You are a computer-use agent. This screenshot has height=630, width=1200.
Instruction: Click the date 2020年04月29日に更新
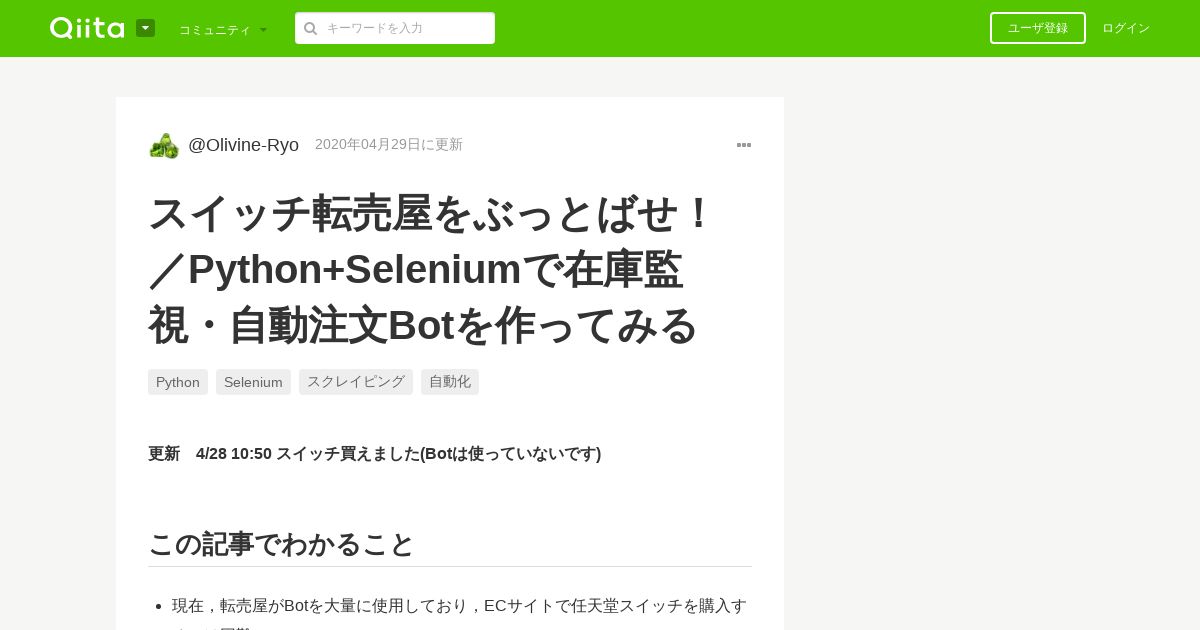389,144
